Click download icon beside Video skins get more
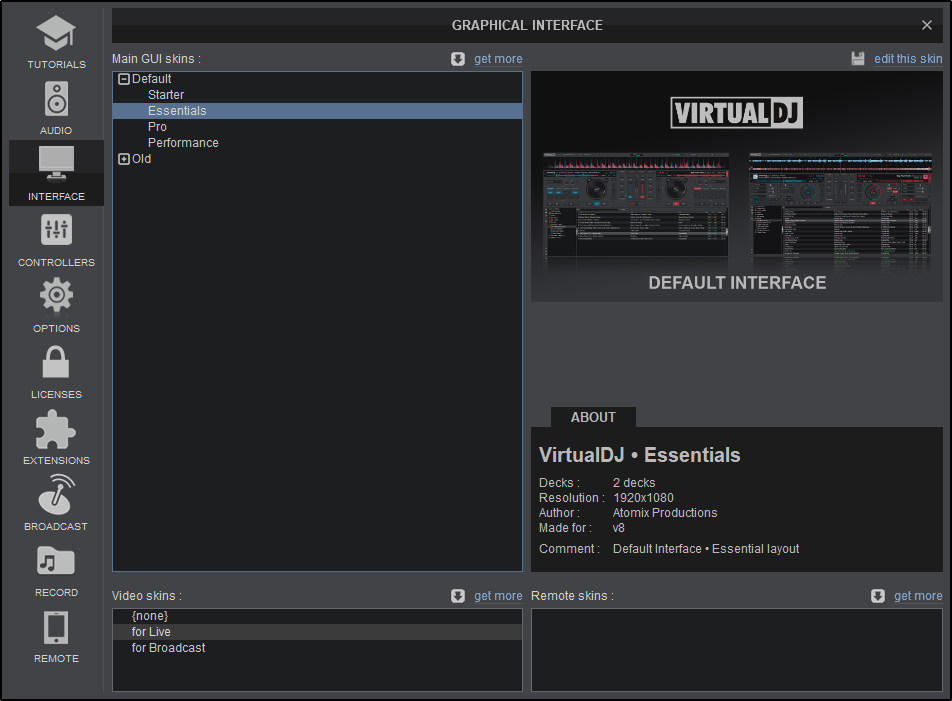 click(x=458, y=596)
